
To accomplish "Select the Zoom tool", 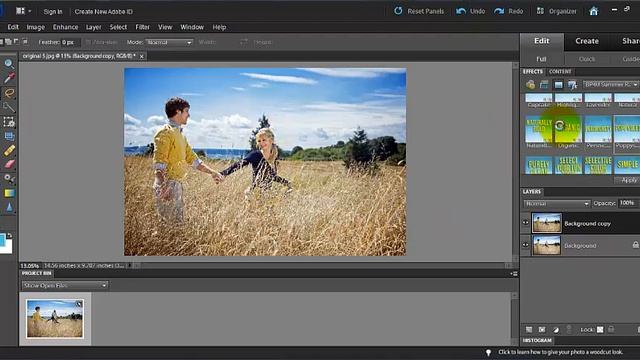I will tap(9, 63).
